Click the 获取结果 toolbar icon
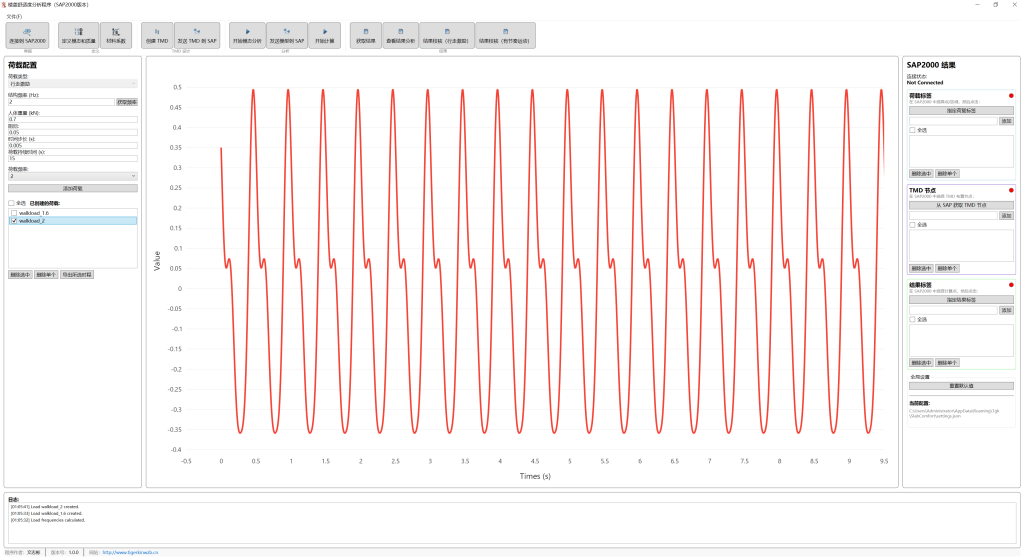This screenshot has height=557, width=1024. tap(365, 36)
